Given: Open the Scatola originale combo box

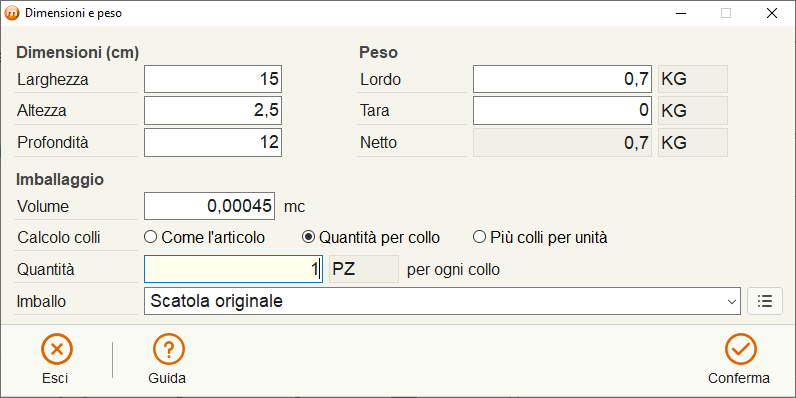Looking at the screenshot, I should 442,301.
